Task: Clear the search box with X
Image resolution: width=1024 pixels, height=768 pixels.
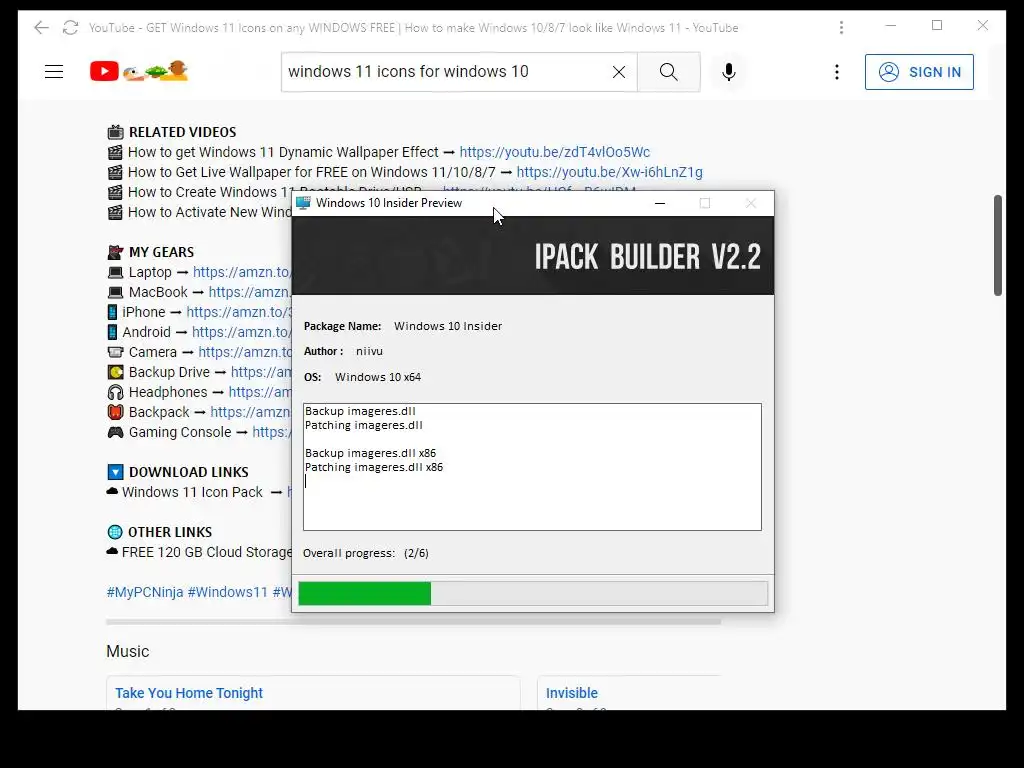Action: pos(618,72)
